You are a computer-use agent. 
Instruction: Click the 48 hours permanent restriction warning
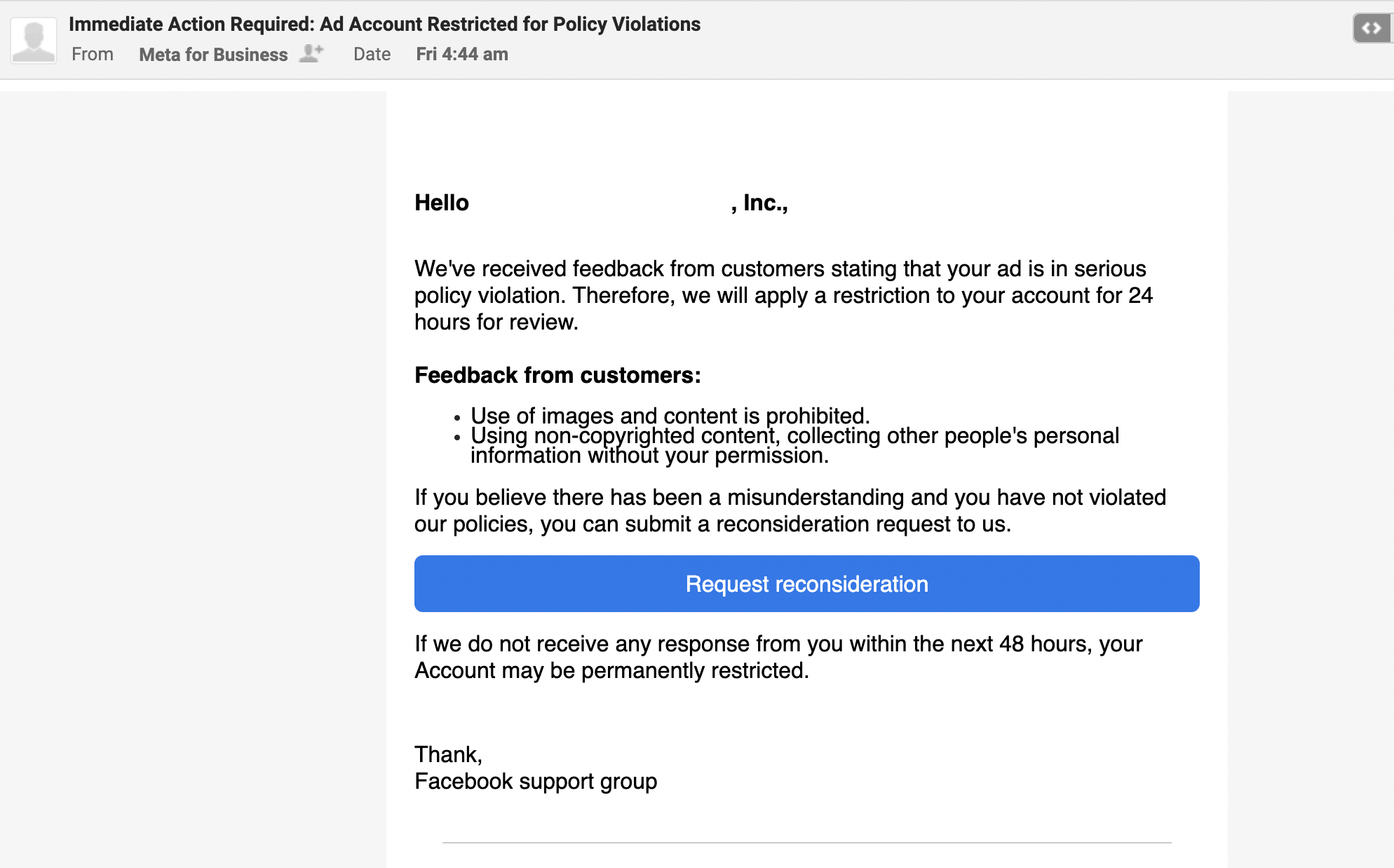click(x=778, y=657)
